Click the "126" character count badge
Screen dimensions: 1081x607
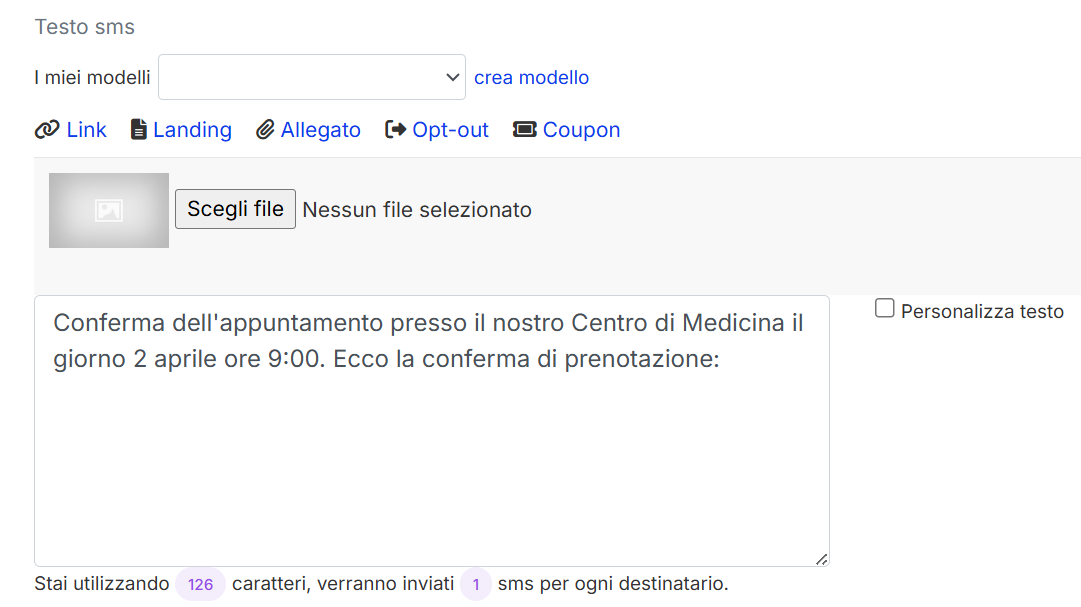[200, 583]
